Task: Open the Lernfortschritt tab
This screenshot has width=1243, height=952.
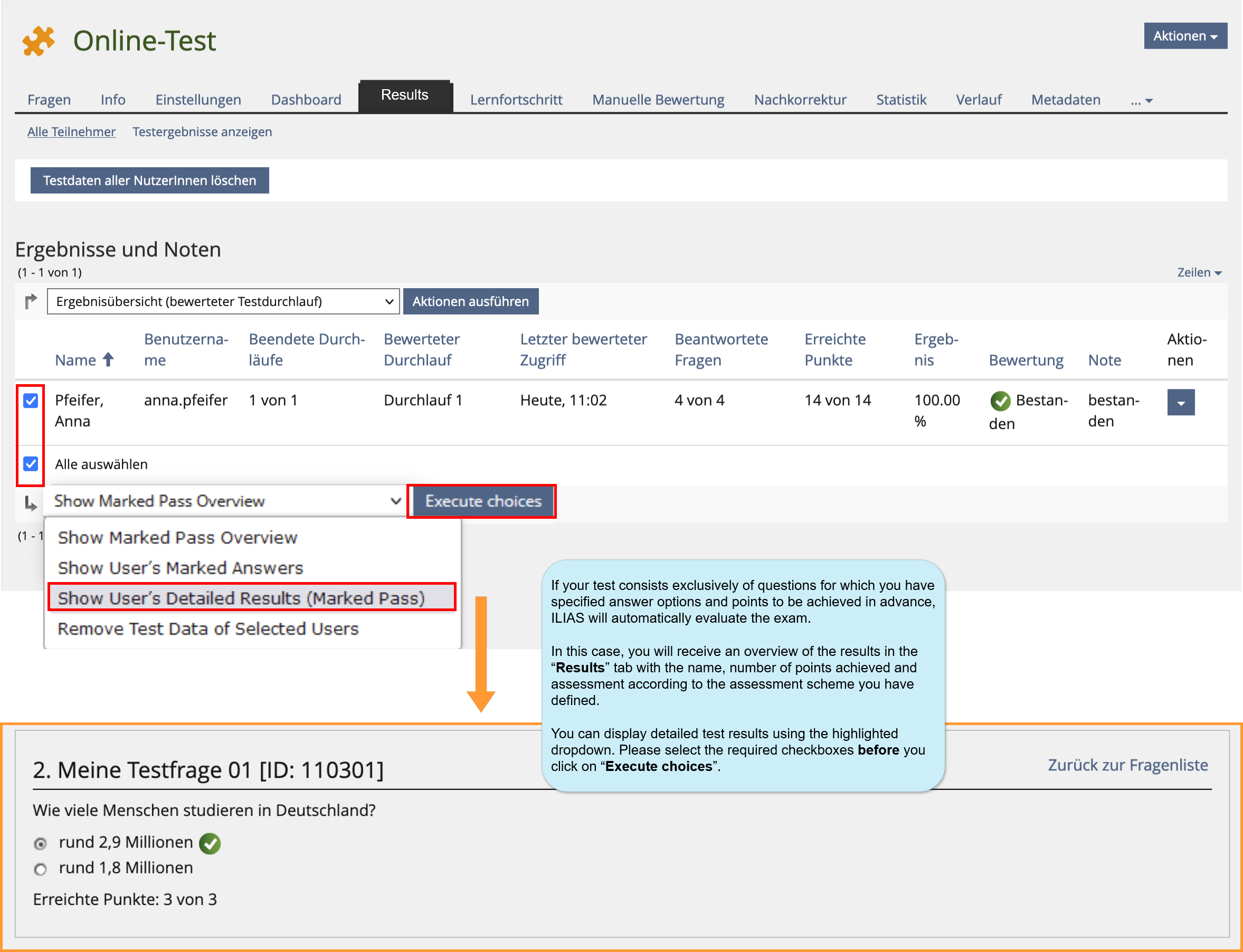Action: (516, 100)
